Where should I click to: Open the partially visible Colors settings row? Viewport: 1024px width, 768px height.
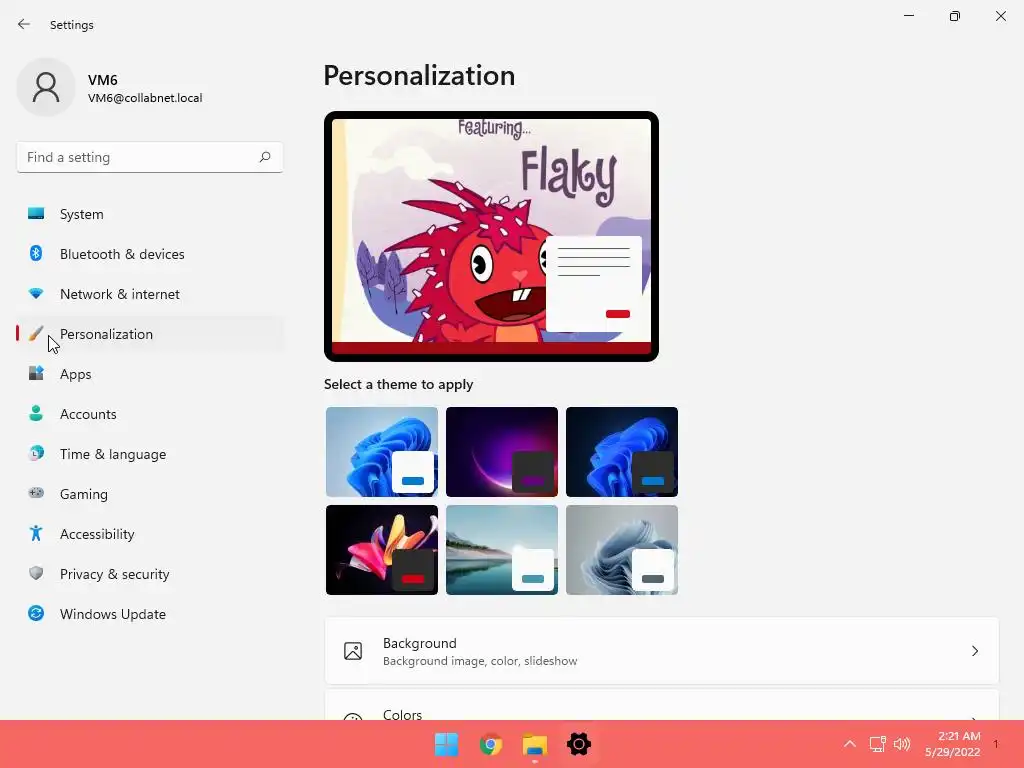point(662,705)
